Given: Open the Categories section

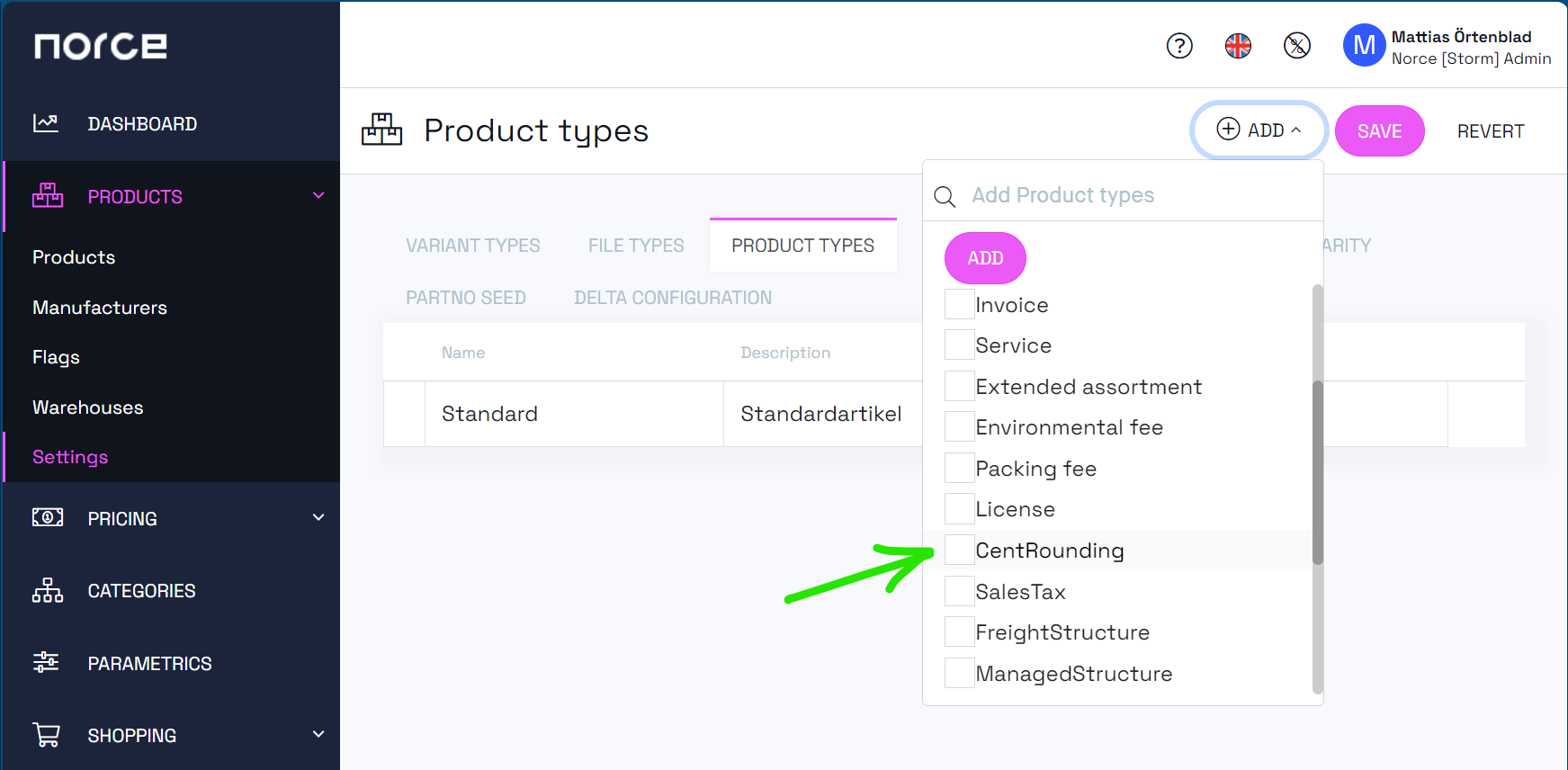Looking at the screenshot, I should click(x=141, y=591).
